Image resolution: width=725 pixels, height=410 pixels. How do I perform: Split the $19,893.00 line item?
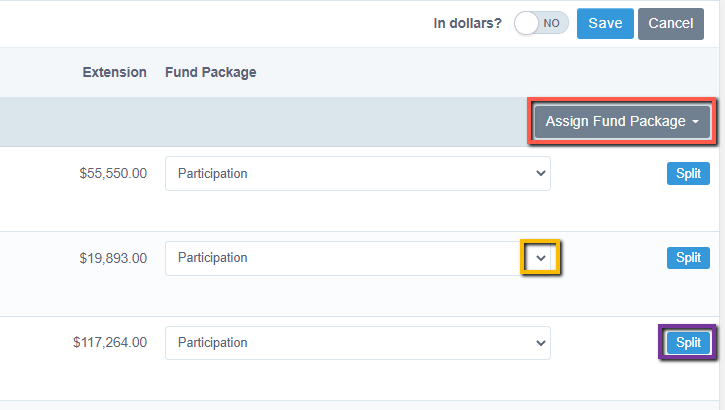pos(688,258)
